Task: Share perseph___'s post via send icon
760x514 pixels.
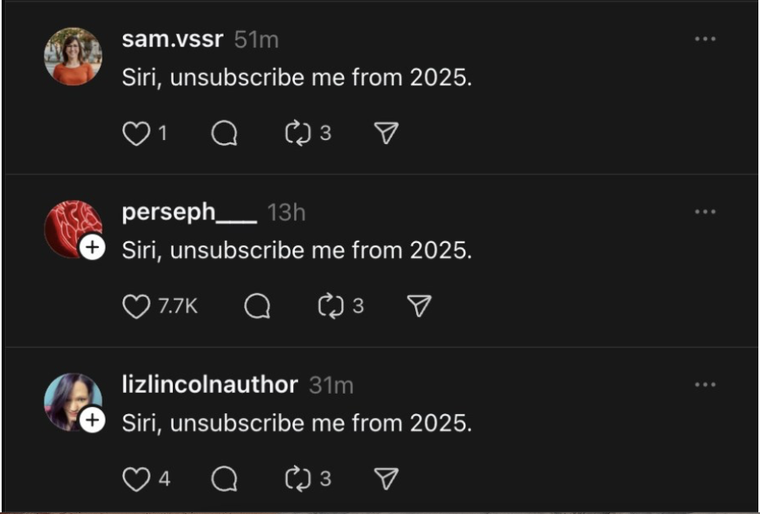Action: pos(419,306)
